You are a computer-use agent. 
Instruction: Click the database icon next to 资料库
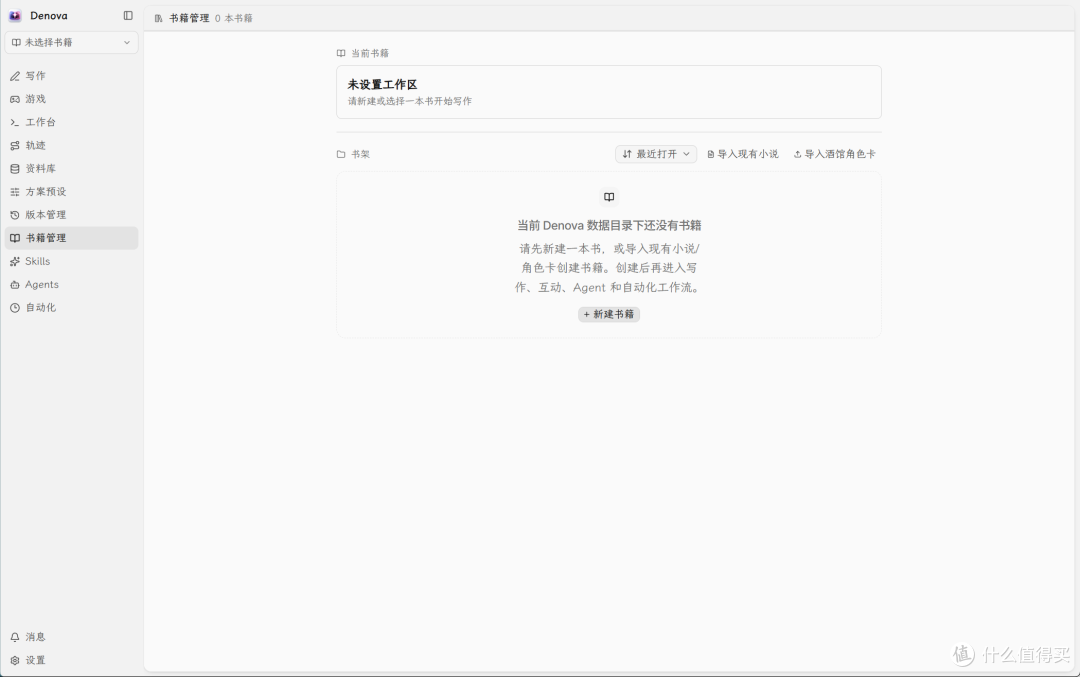(x=15, y=169)
